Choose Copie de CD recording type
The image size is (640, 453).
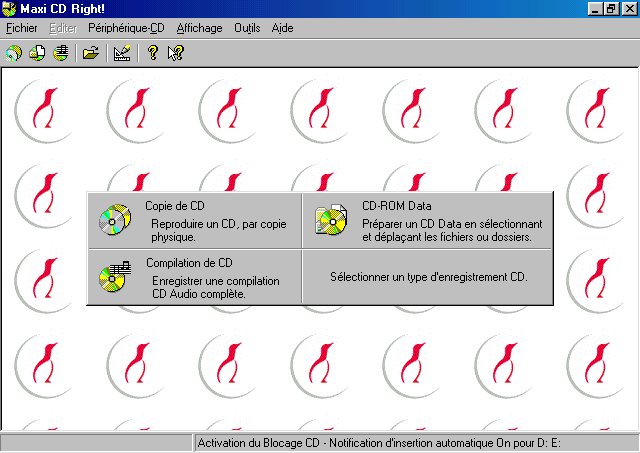[195, 221]
